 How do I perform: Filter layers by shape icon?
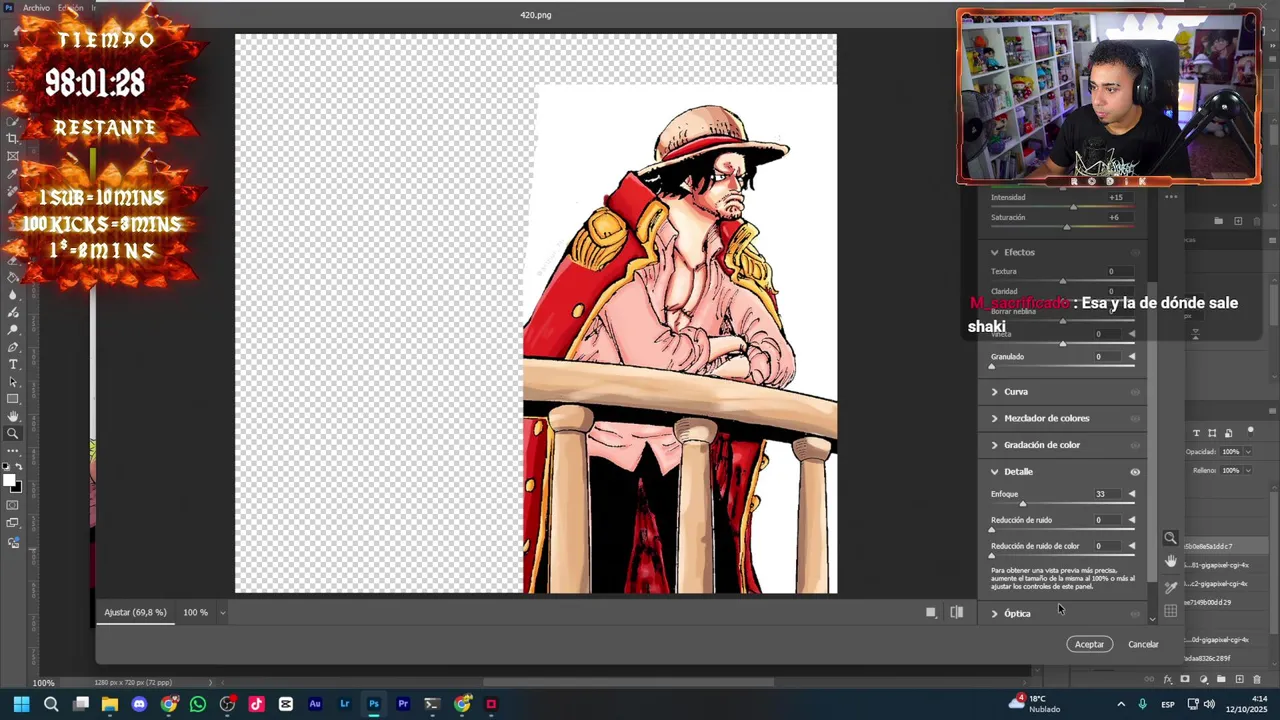tap(1212, 433)
